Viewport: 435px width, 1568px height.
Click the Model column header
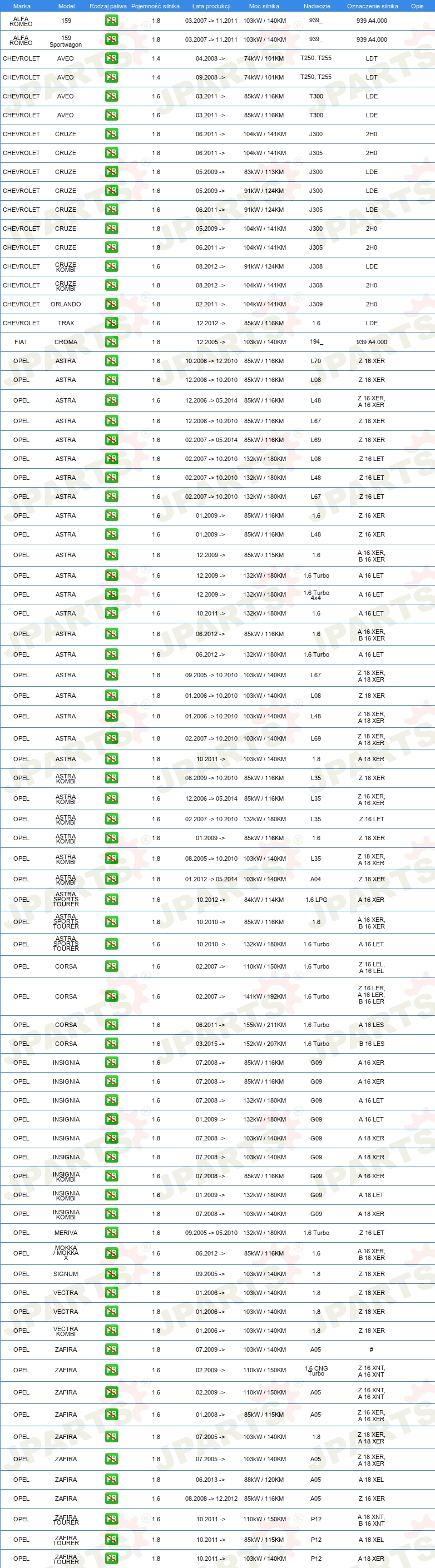pos(66,6)
